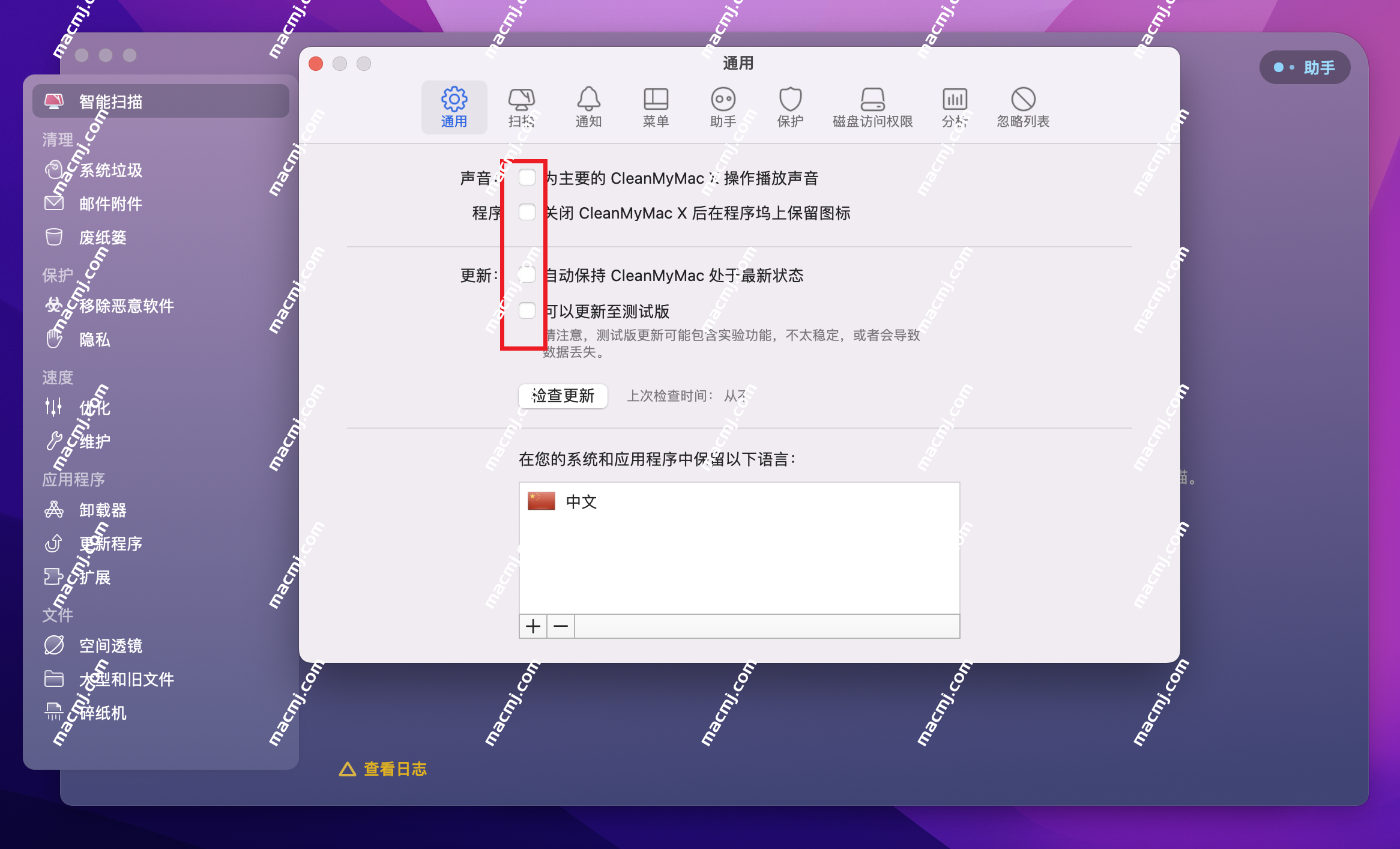Image resolution: width=1400 pixels, height=849 pixels.
Task: Select 维护 maintenance module
Action: pos(161,442)
